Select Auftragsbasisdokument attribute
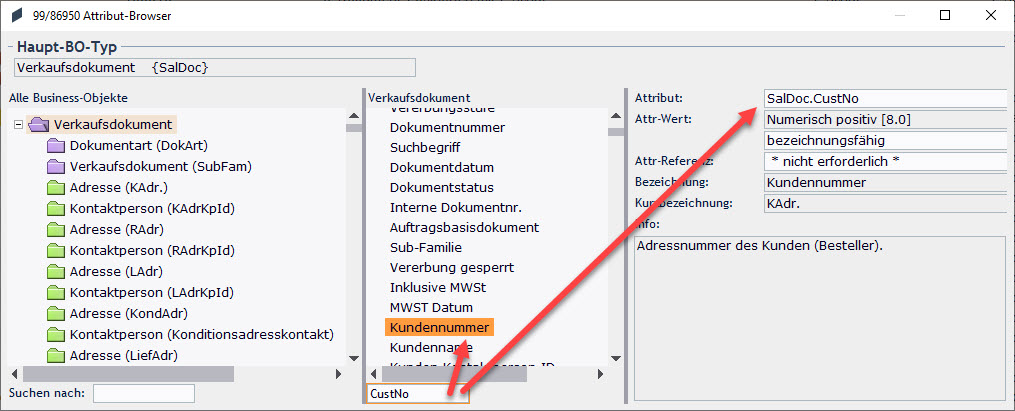The width and height of the screenshot is (1015, 411). [464, 228]
